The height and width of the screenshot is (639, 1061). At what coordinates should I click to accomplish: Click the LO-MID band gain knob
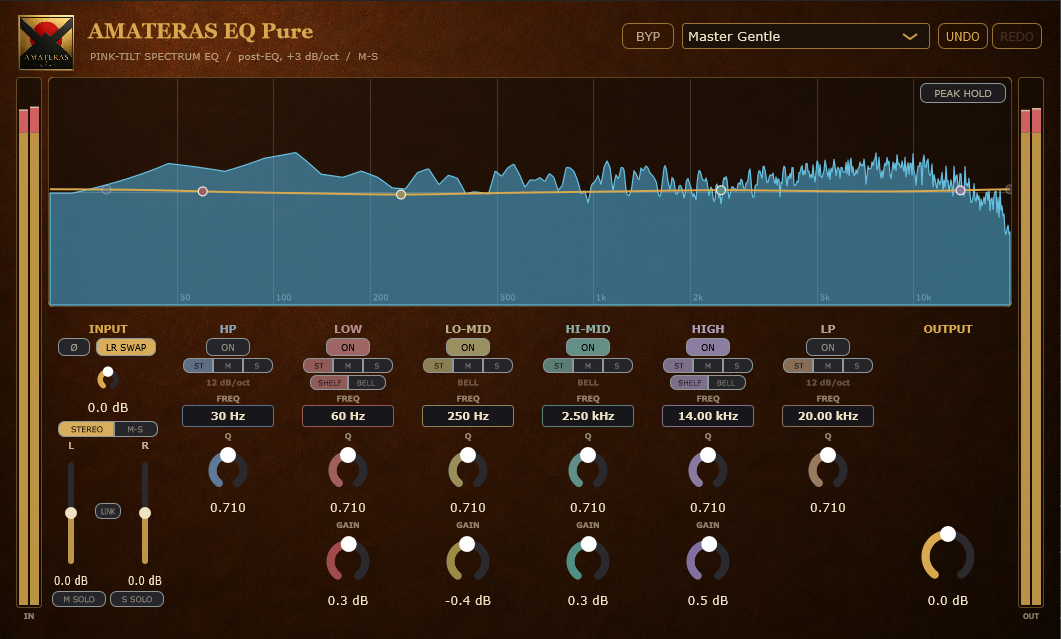pos(468,559)
